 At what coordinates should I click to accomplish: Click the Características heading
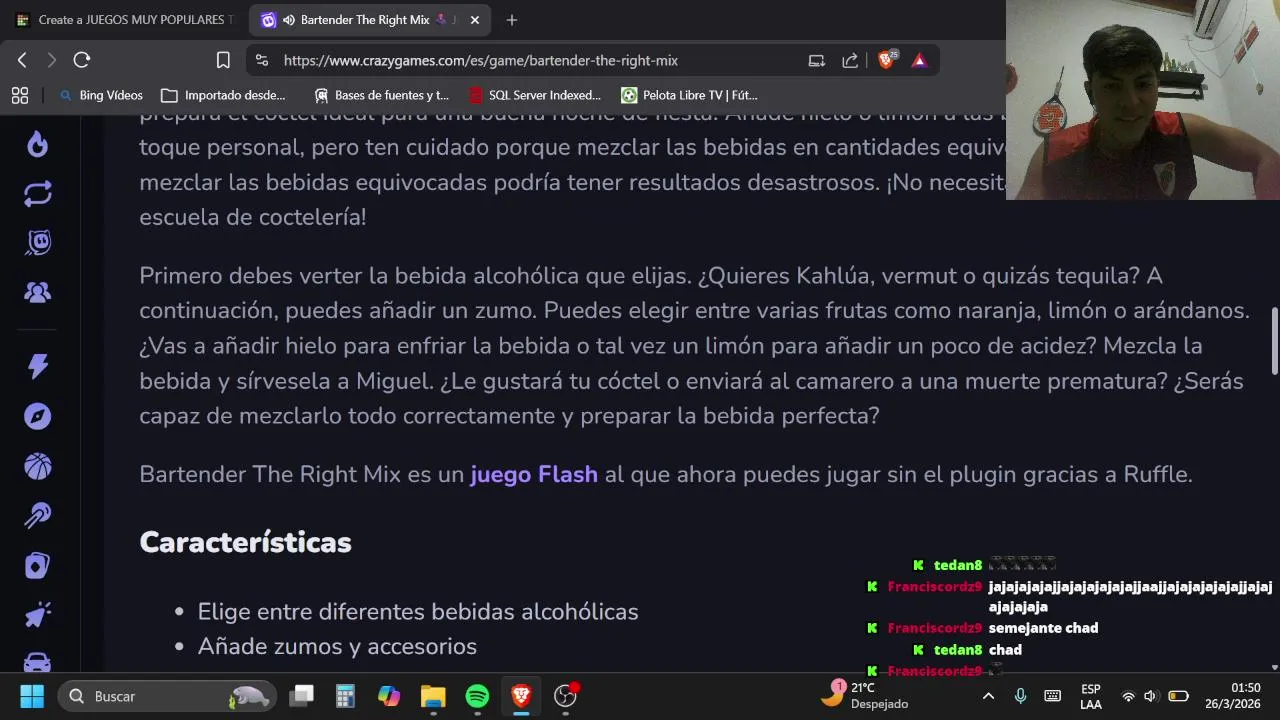pos(245,542)
